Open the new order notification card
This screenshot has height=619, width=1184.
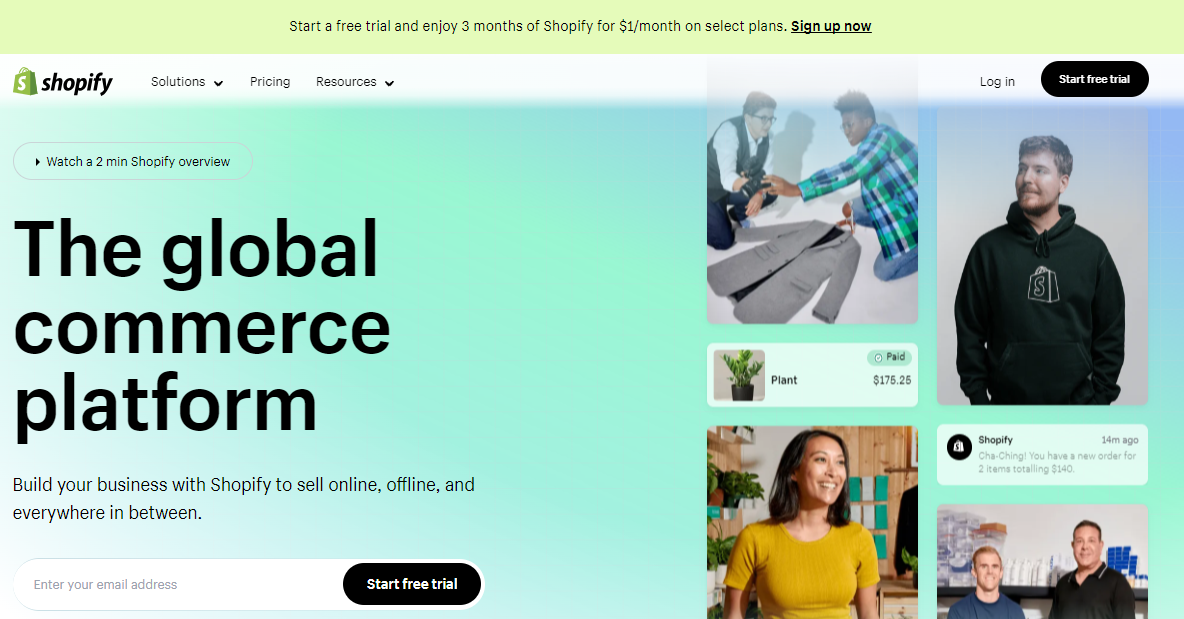[1042, 454]
